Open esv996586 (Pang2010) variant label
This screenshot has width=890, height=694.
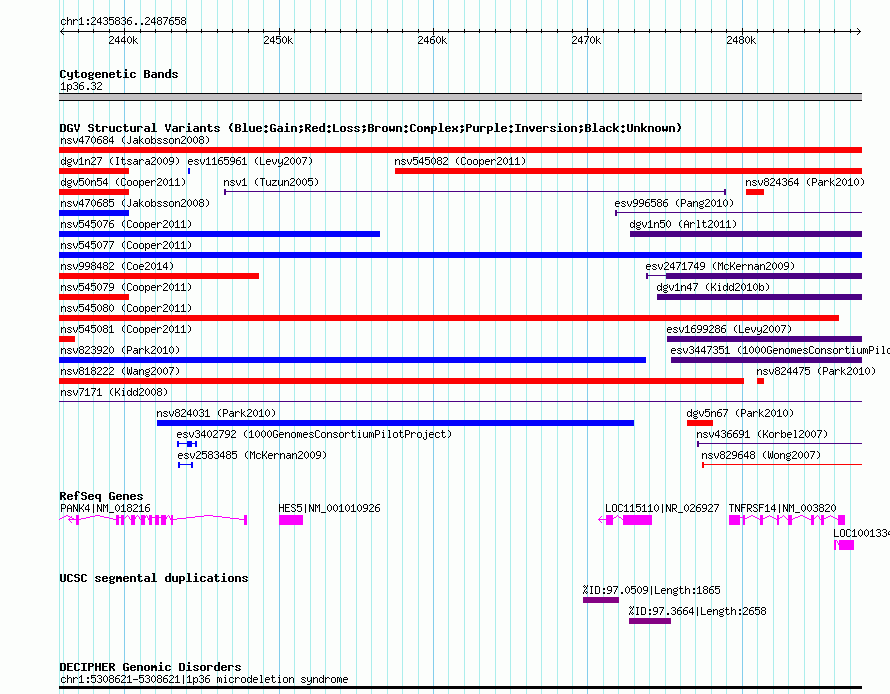(x=674, y=203)
